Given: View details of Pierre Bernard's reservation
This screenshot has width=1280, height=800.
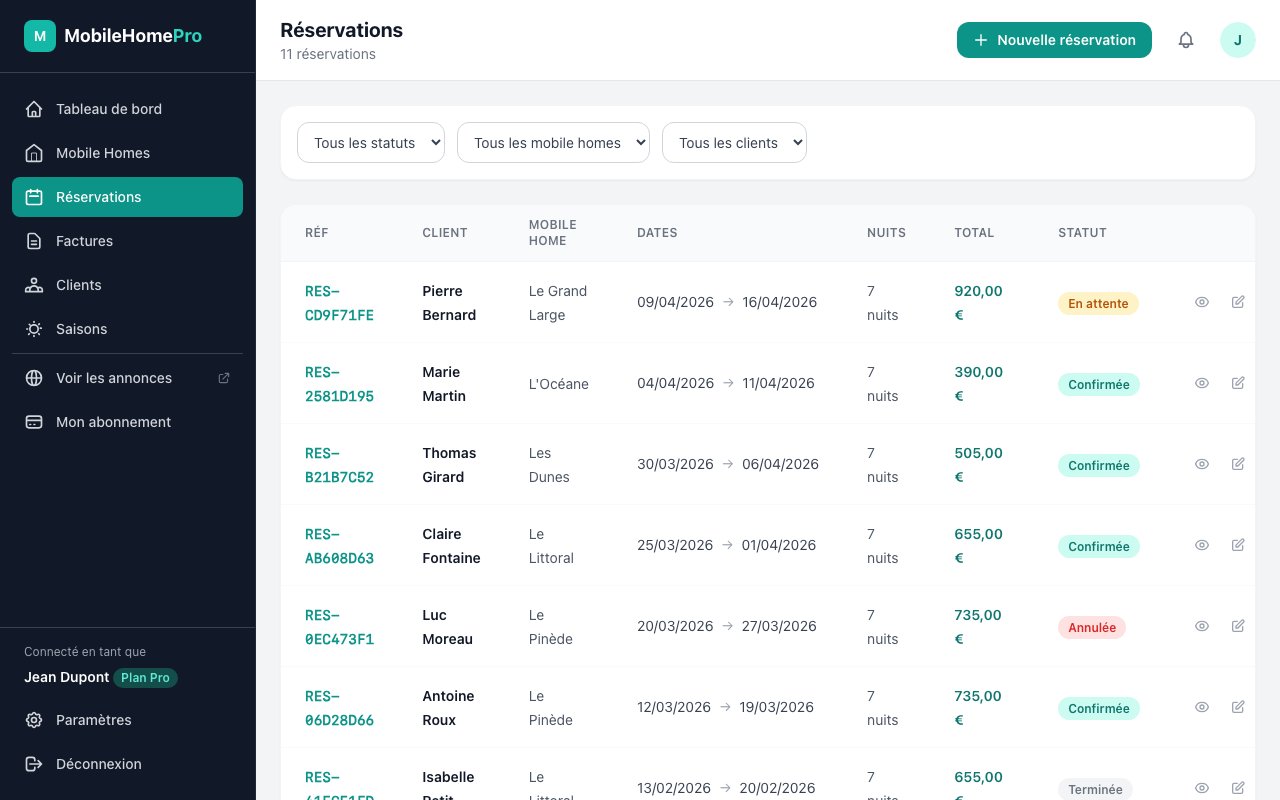Looking at the screenshot, I should point(1202,302).
